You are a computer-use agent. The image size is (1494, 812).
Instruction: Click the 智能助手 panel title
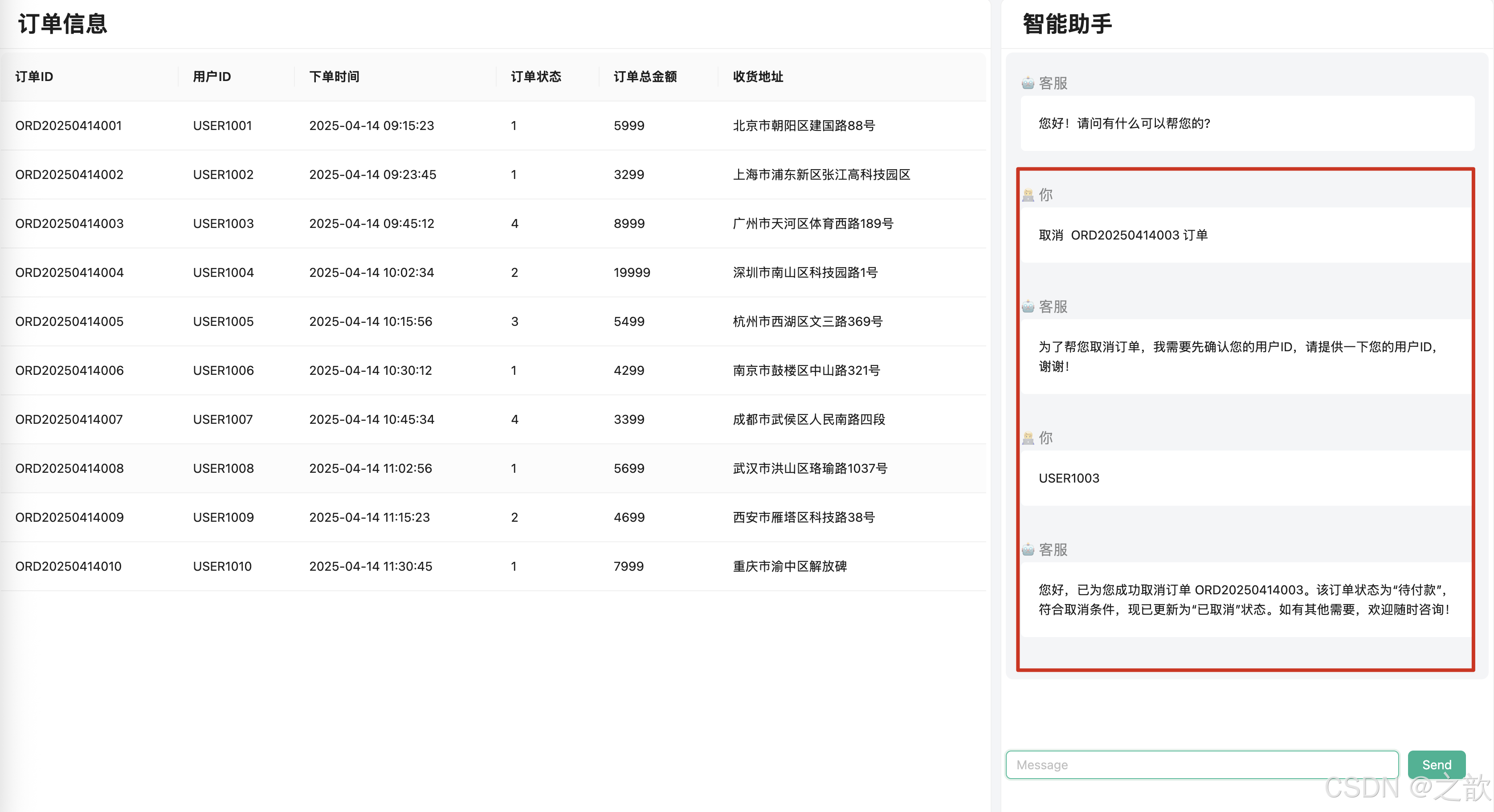(x=1067, y=24)
